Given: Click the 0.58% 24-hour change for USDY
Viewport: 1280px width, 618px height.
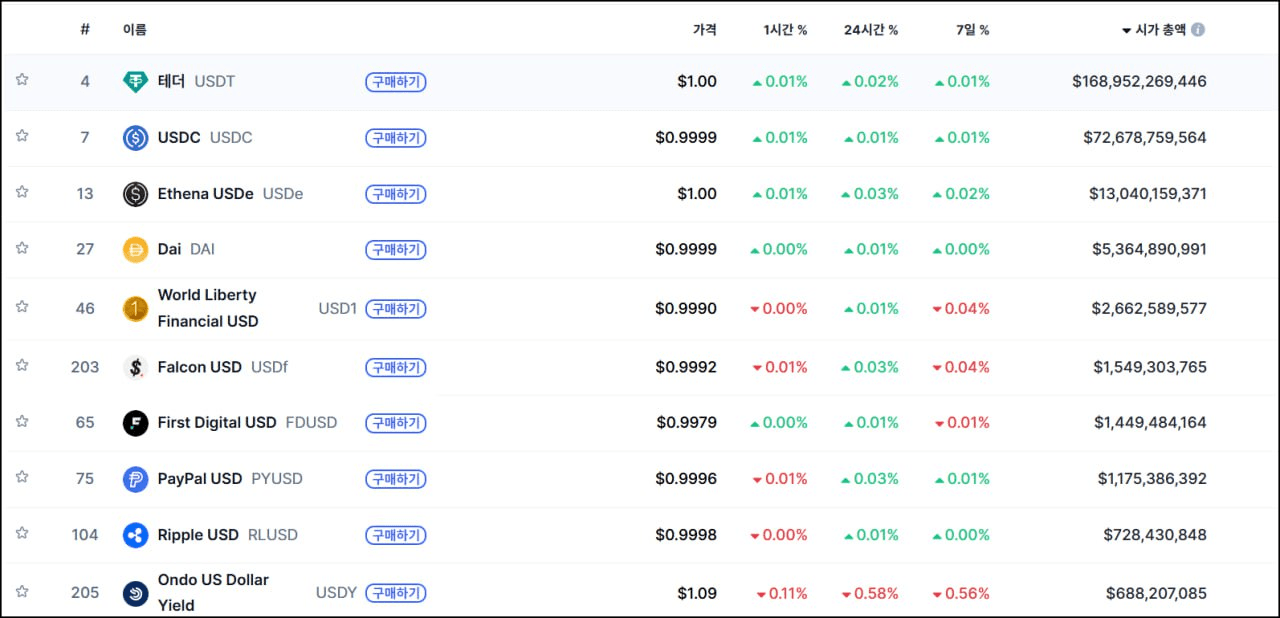Looking at the screenshot, I should point(870,593).
